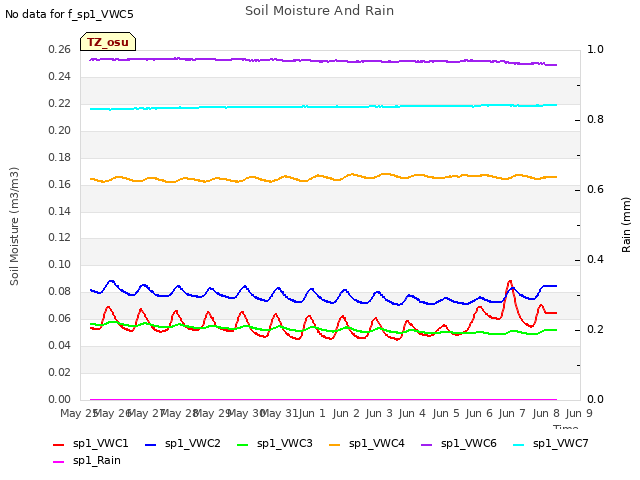
Task: Click the 0.08 left axis value
Action: [x=60, y=291]
